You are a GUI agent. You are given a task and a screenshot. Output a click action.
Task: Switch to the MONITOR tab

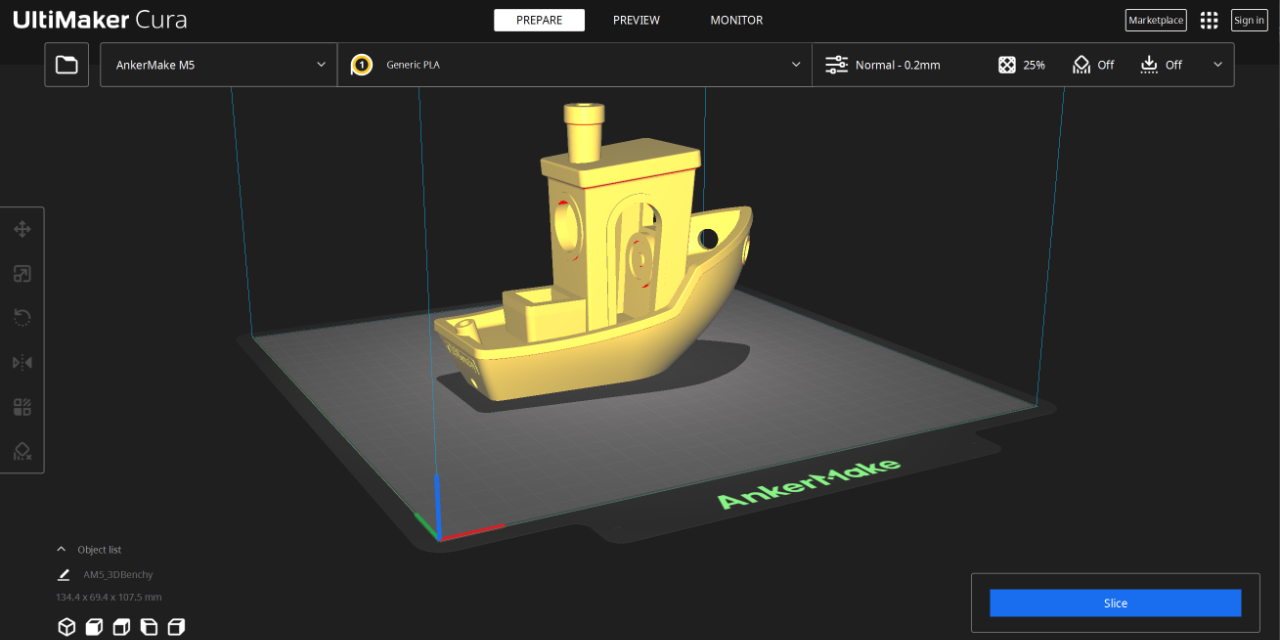(x=736, y=20)
